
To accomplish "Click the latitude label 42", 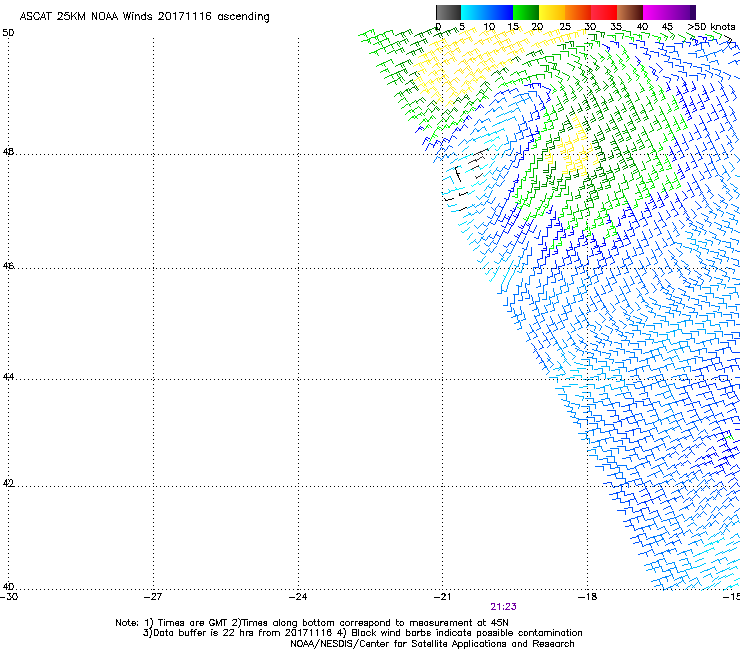I will 8,484.
